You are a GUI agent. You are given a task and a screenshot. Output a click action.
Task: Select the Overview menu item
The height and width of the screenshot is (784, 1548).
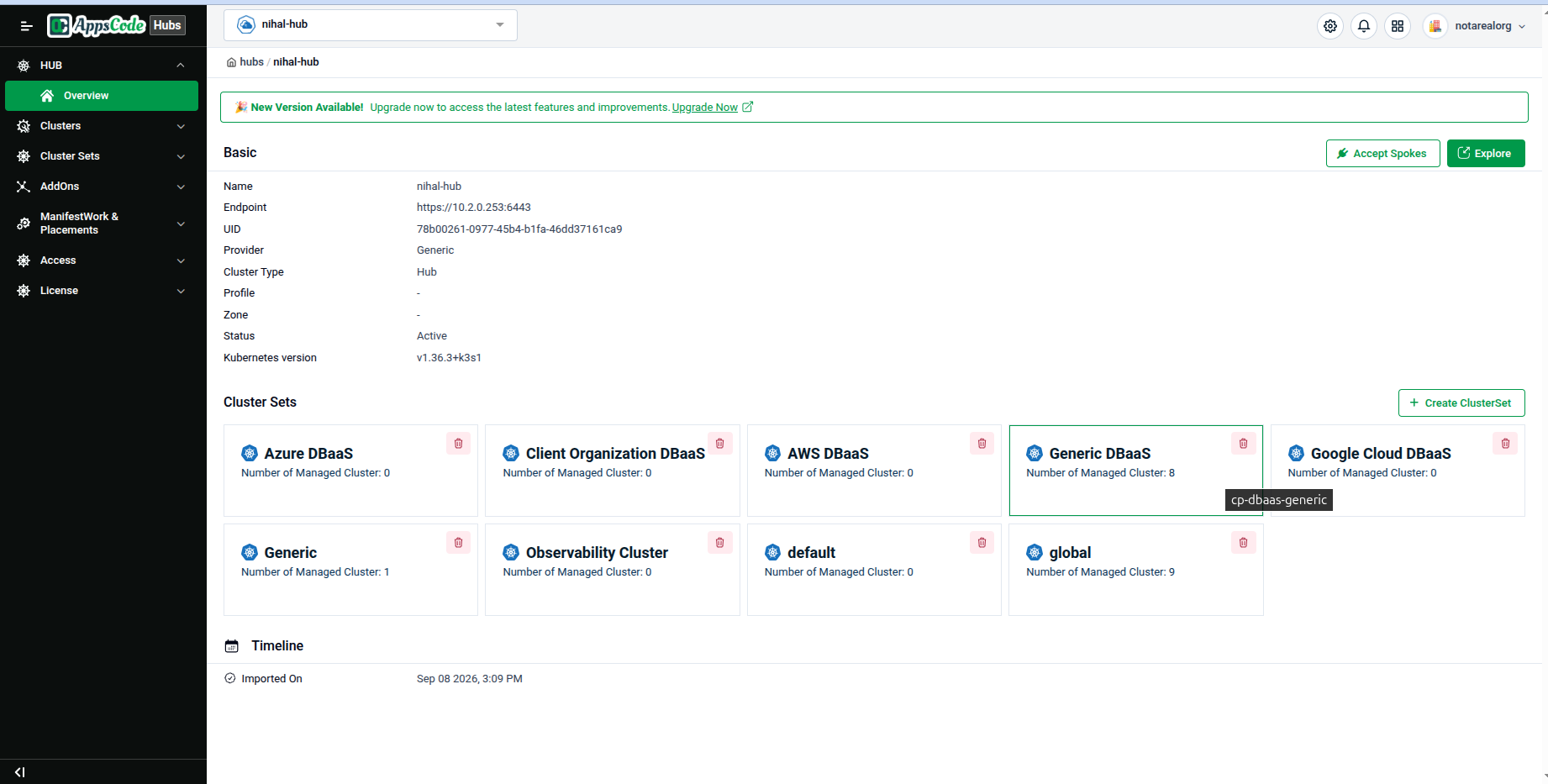coord(102,96)
